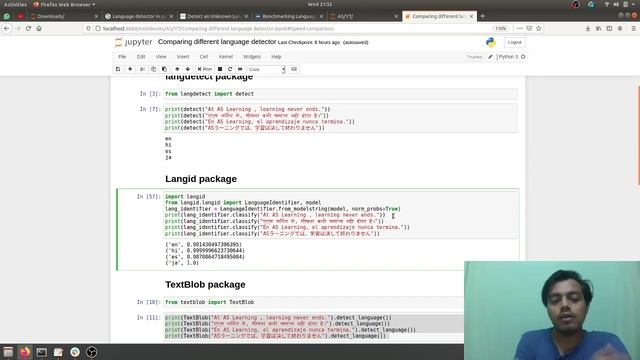Switch to the Downloads/ tab
Viewport: 640px width, 360px height.
pos(64,16)
